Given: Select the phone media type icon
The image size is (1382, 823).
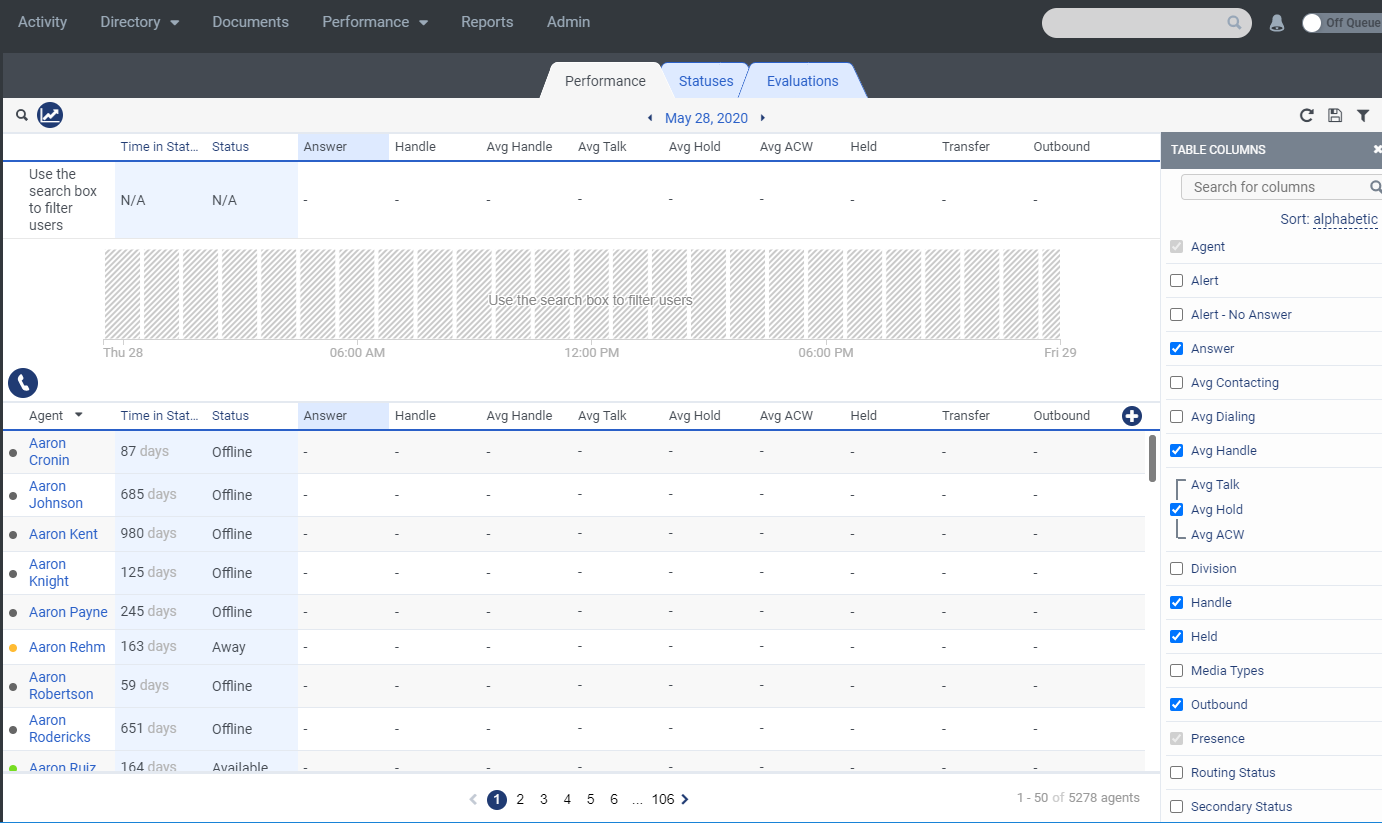Looking at the screenshot, I should (22, 383).
